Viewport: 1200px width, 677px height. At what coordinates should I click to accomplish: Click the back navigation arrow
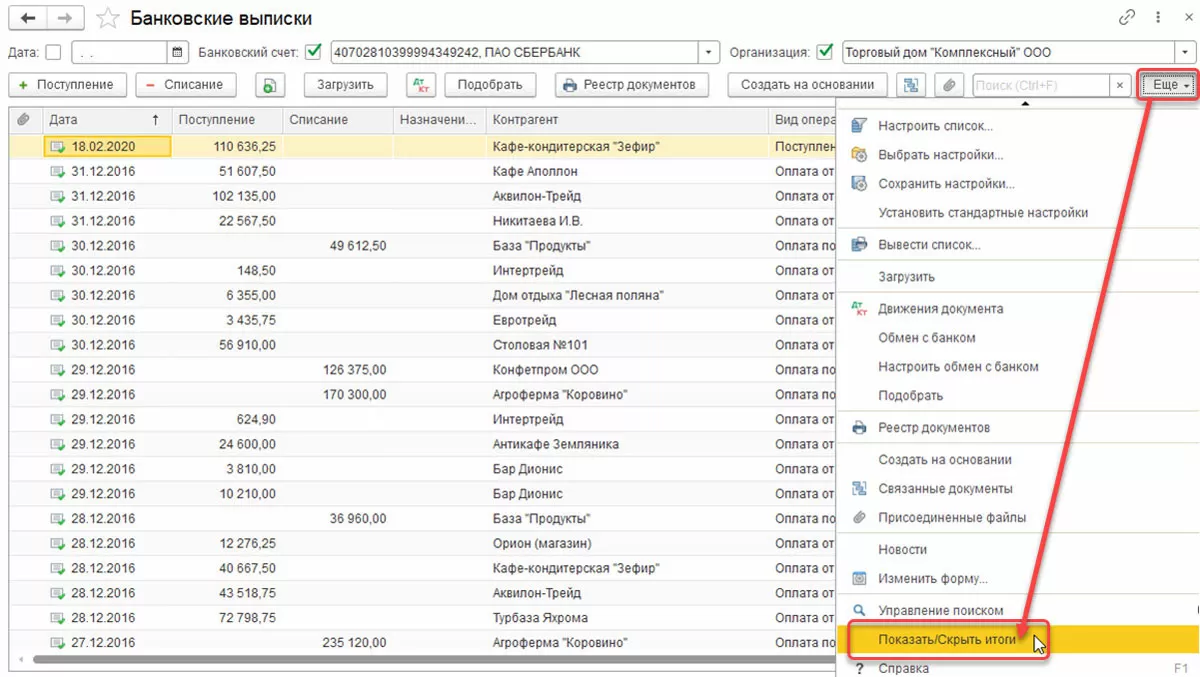click(28, 19)
